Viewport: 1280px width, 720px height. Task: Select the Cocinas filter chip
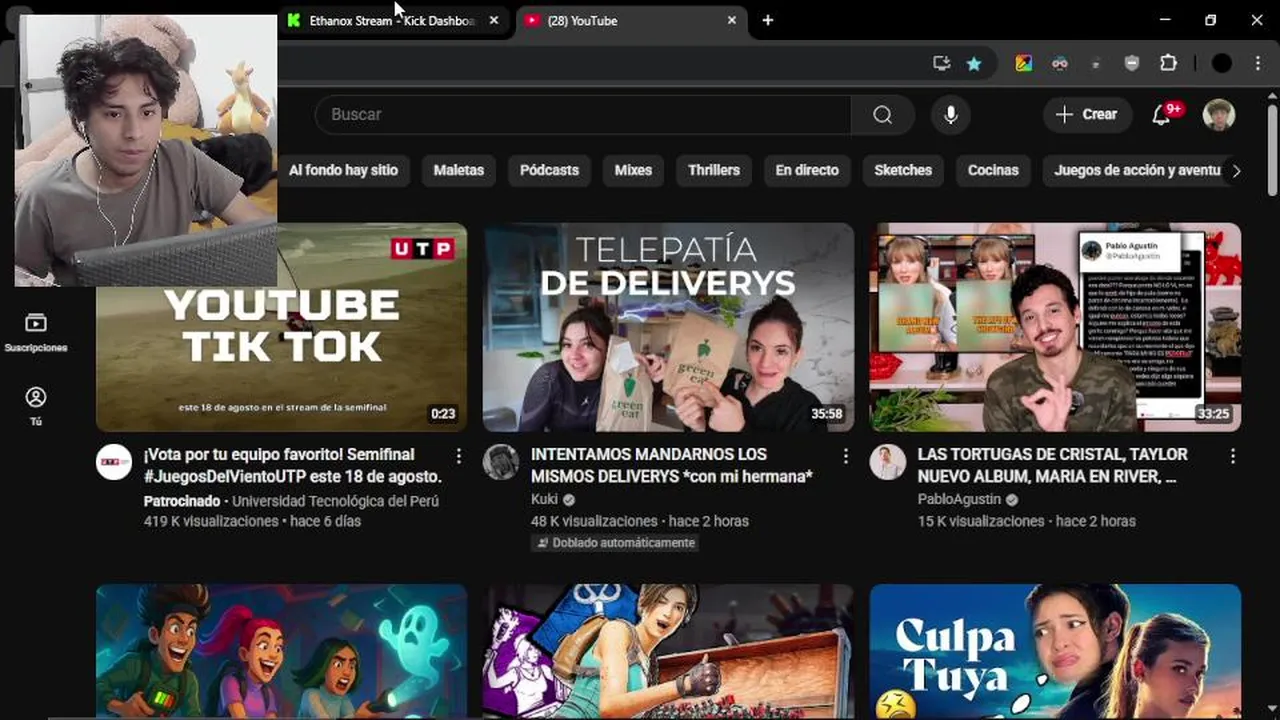(993, 170)
